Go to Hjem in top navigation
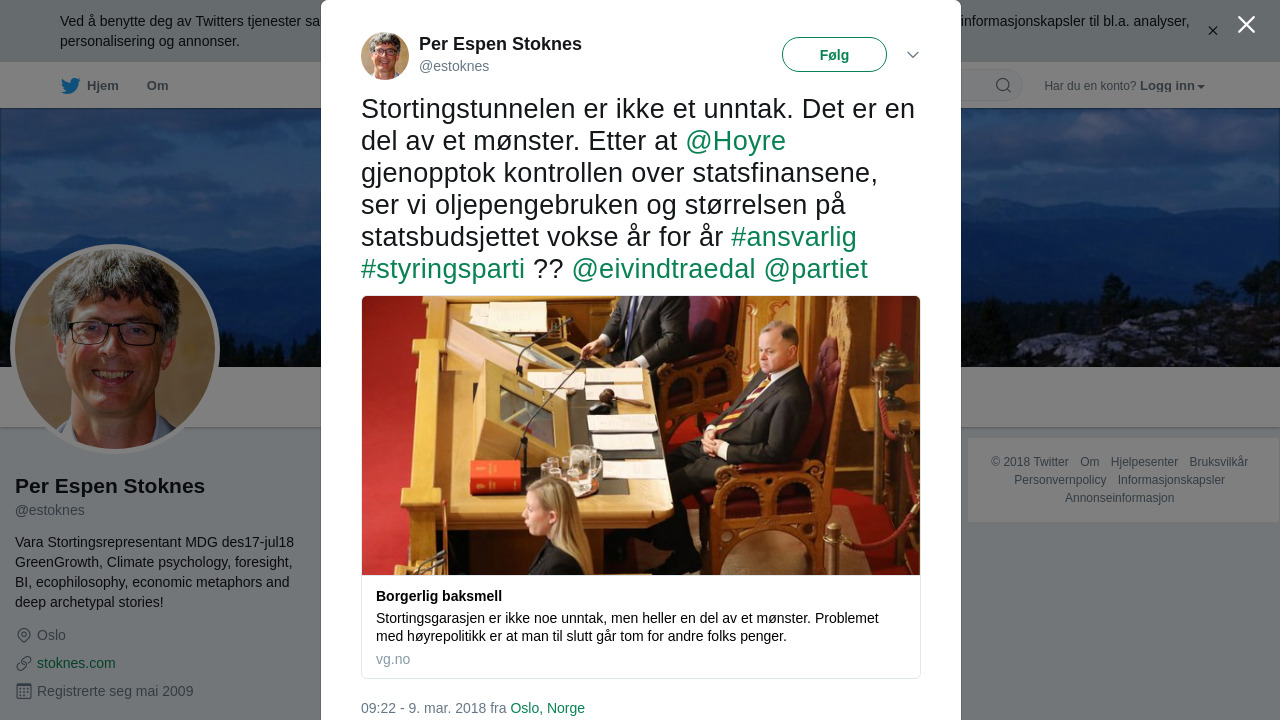The width and height of the screenshot is (1280, 720). (x=102, y=86)
